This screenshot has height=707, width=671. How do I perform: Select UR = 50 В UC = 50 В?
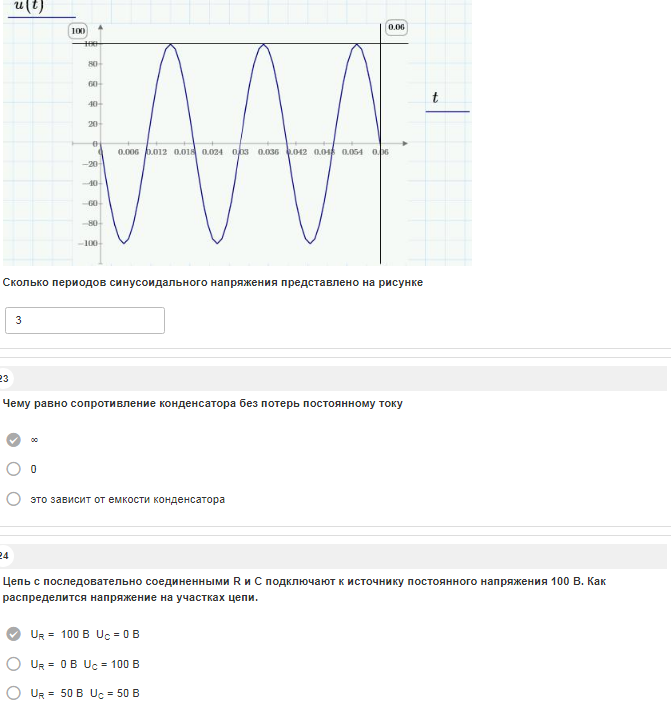14,693
